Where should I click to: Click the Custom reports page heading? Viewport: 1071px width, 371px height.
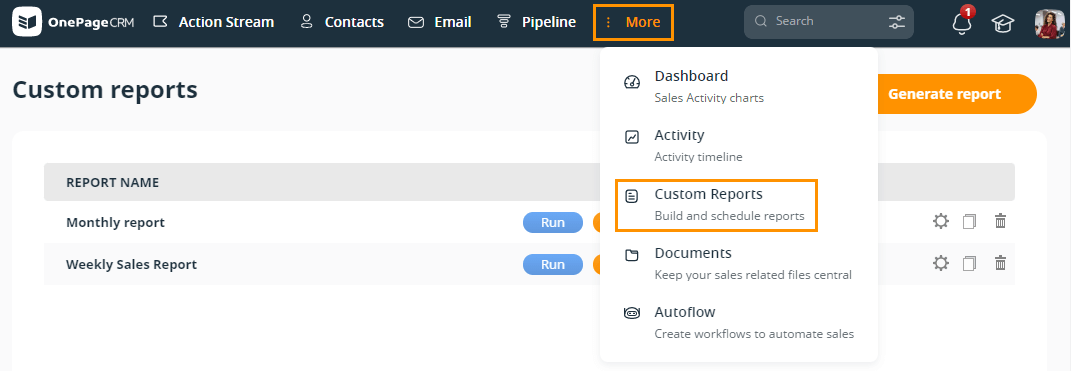(x=105, y=90)
